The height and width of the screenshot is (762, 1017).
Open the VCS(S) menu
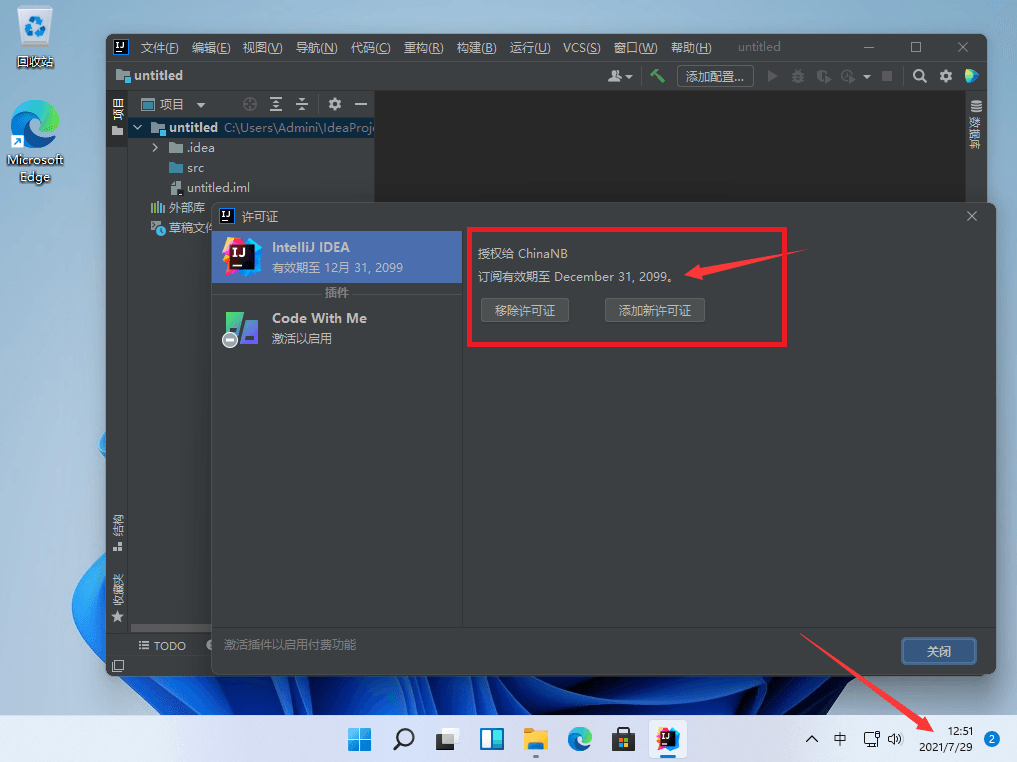point(581,47)
